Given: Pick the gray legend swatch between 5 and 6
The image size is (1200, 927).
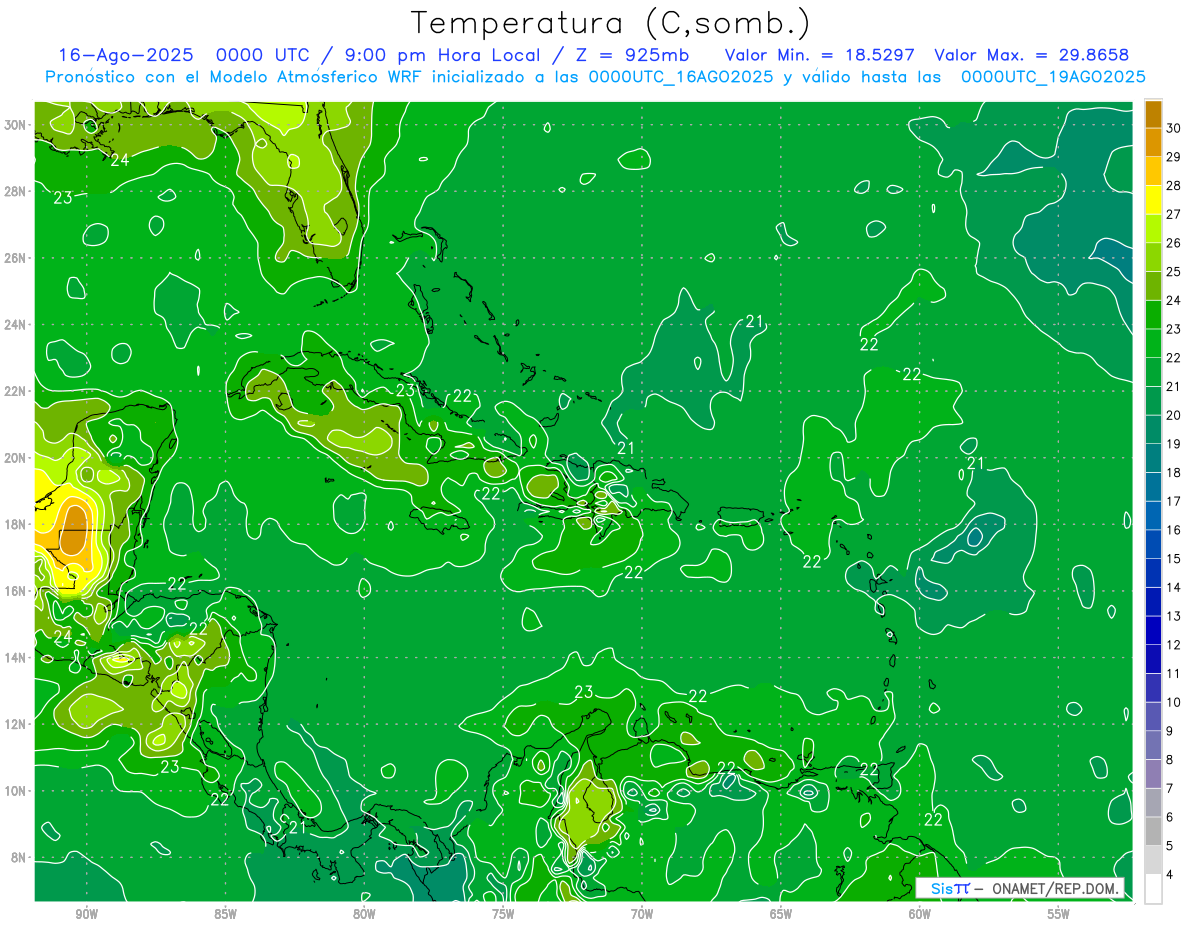Looking at the screenshot, I should [1153, 831].
